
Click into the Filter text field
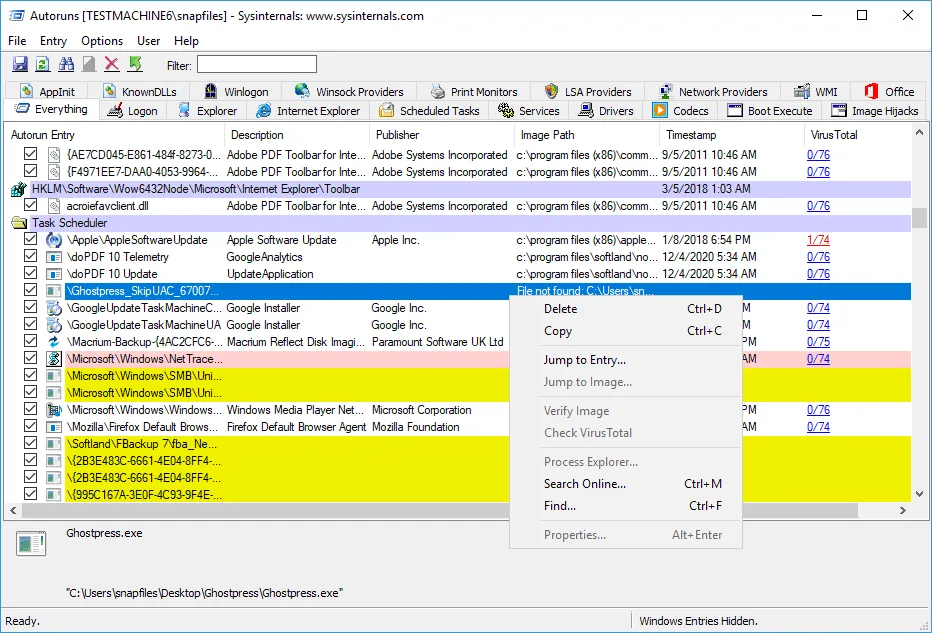pyautogui.click(x=257, y=64)
